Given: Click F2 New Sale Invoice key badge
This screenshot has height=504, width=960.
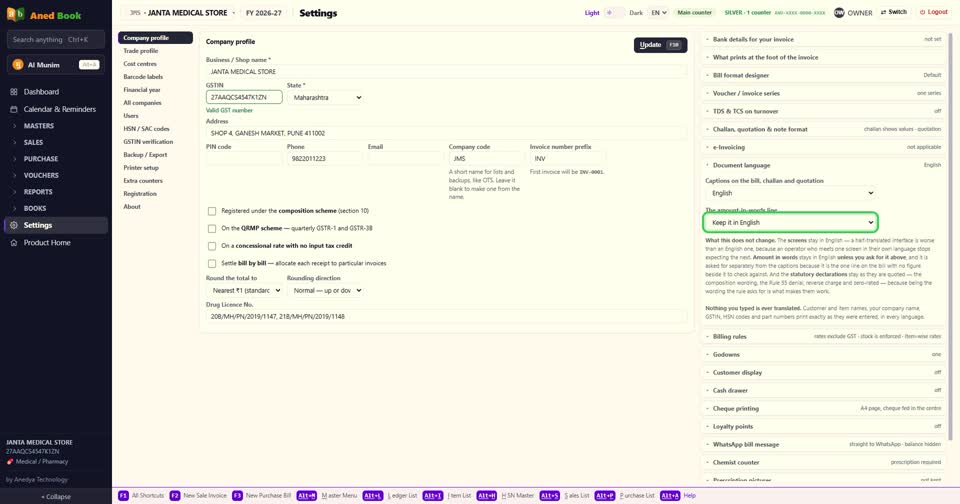Looking at the screenshot, I should (174, 495).
